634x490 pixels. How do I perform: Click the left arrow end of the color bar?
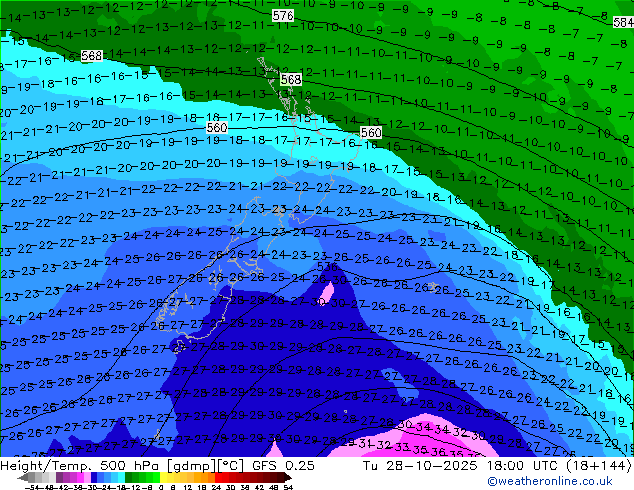[x=22, y=478]
